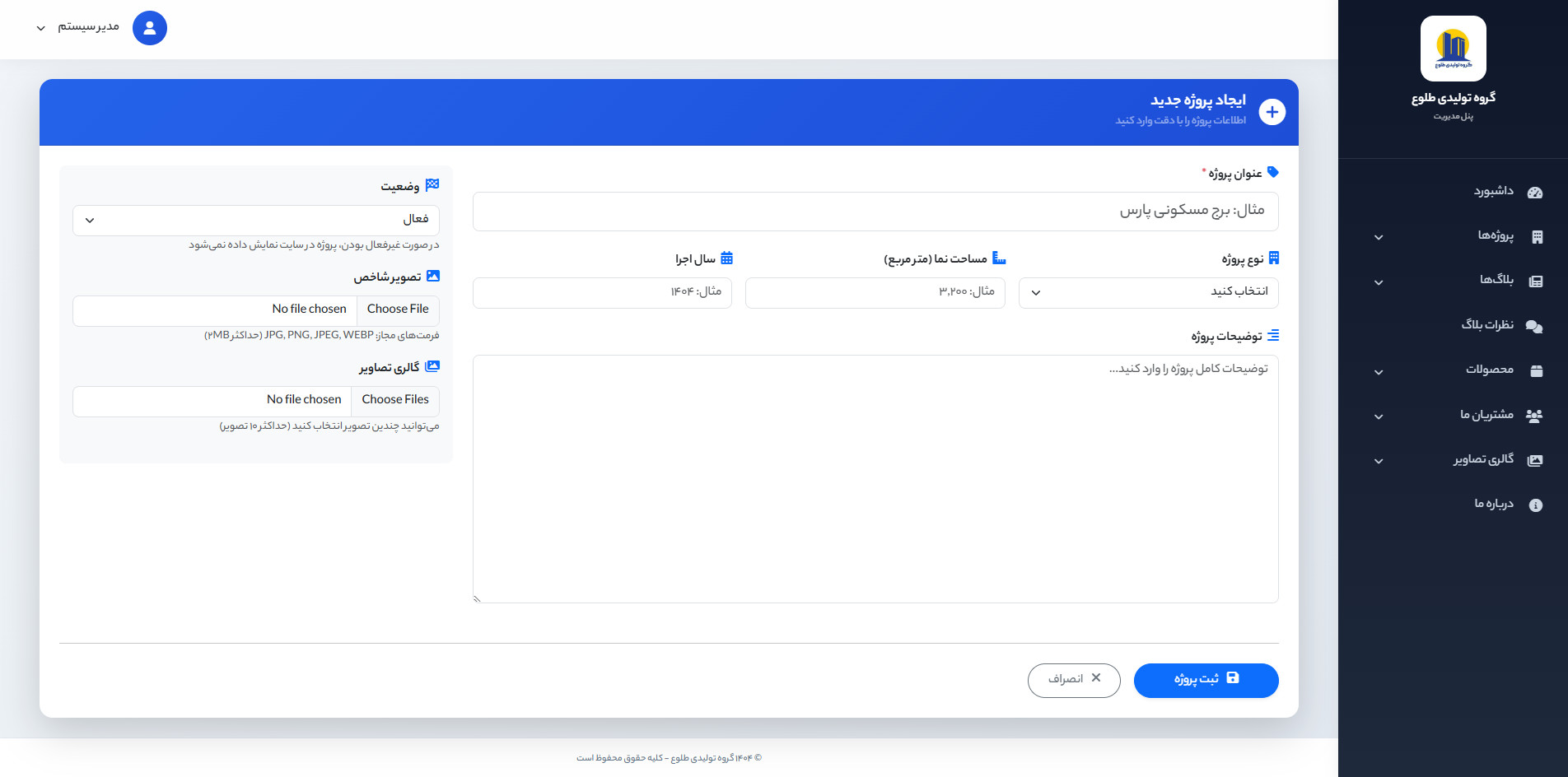
Task: Click the chat bubbles icon for نظرات بلاگ
Action: pyautogui.click(x=1533, y=327)
